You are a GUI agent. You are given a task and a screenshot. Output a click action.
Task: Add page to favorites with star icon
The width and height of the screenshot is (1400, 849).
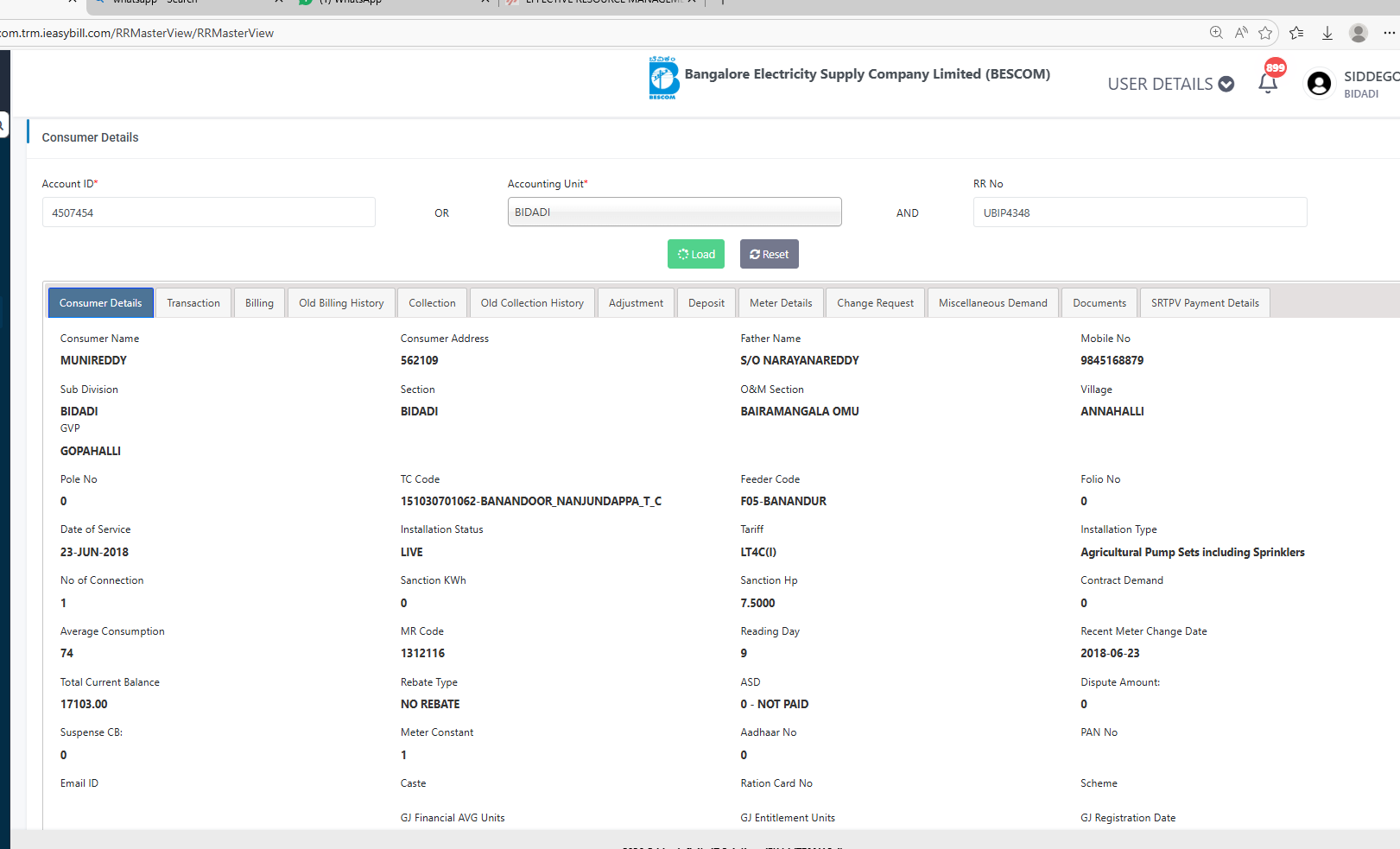[1265, 33]
